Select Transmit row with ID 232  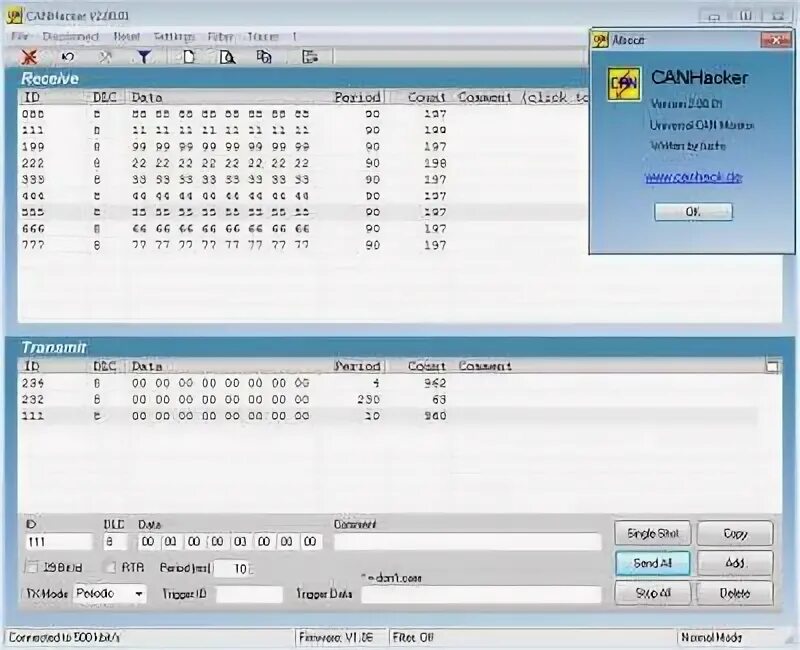[x=388, y=399]
